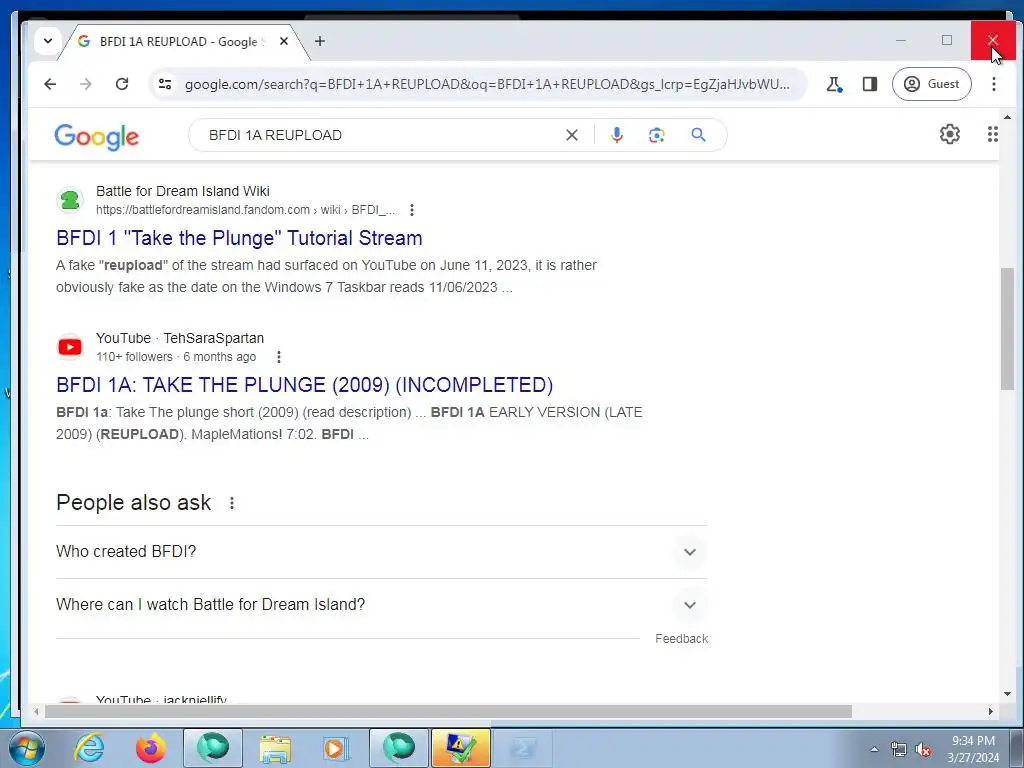The height and width of the screenshot is (768, 1024).
Task: Open Chrome Labs flask icon
Action: pyautogui.click(x=834, y=84)
